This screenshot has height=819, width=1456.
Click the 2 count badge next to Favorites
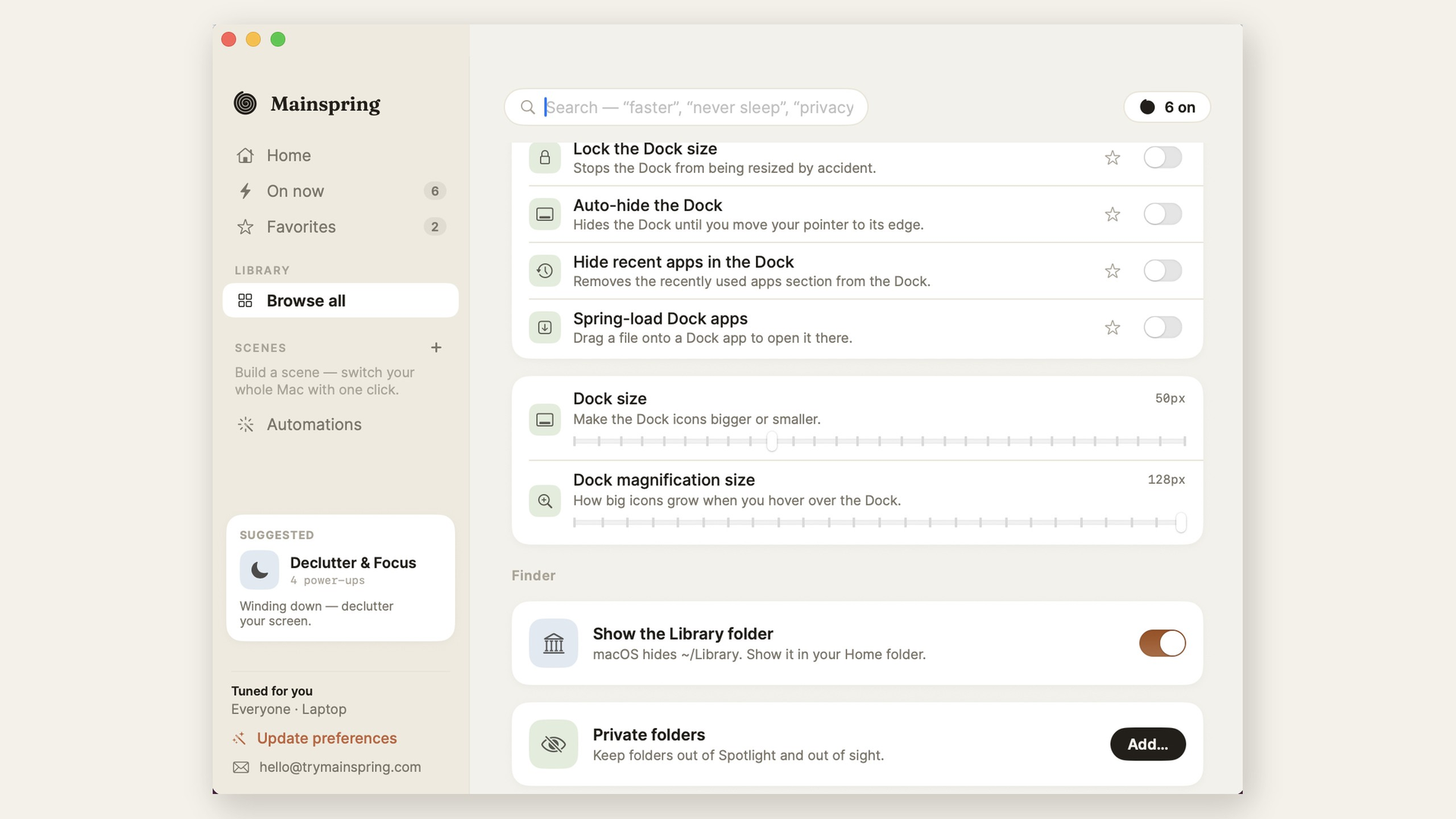435,227
